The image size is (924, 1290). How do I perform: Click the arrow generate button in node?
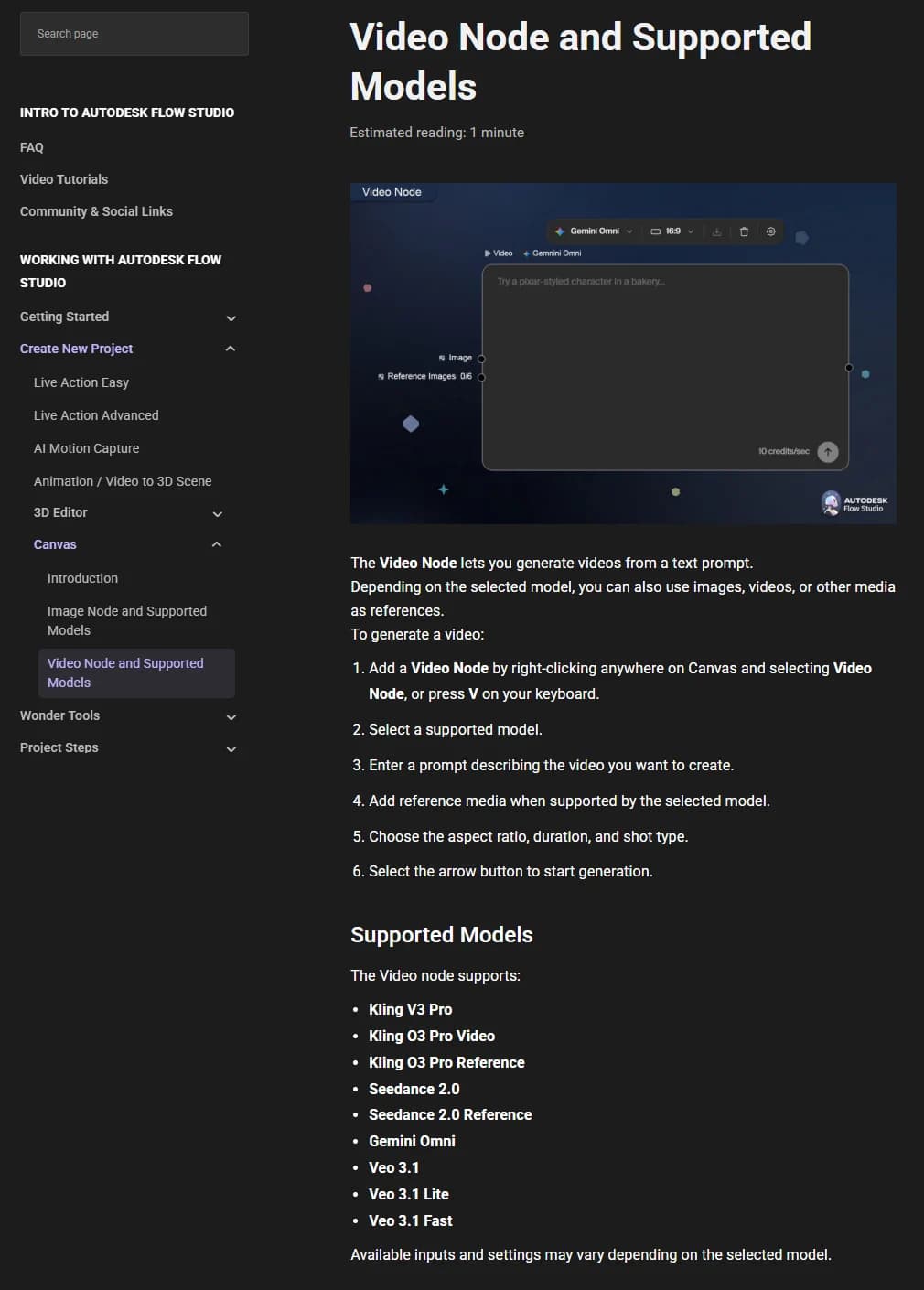[x=827, y=451]
